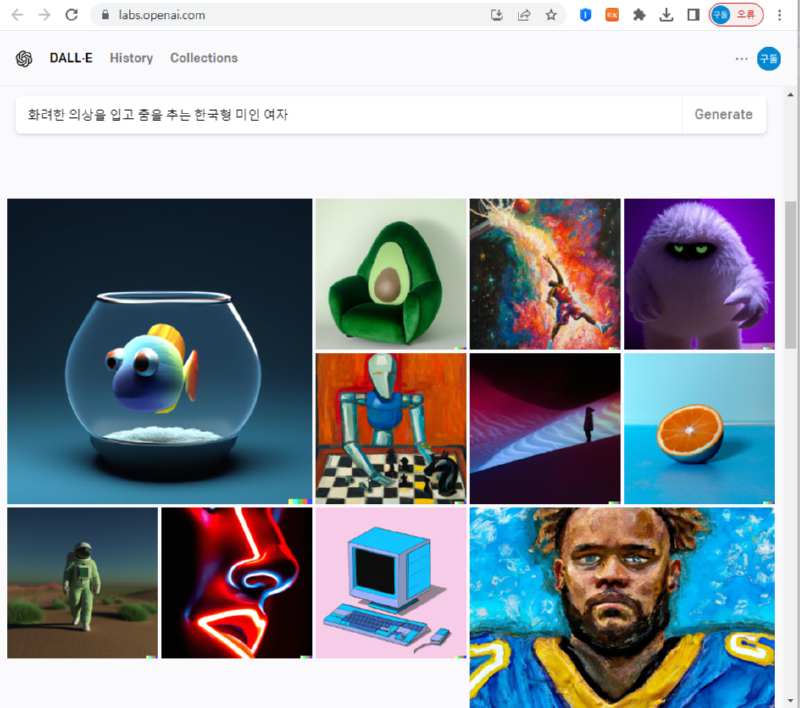Click into the prompt text input field
This screenshot has width=800, height=708.
pyautogui.click(x=348, y=115)
